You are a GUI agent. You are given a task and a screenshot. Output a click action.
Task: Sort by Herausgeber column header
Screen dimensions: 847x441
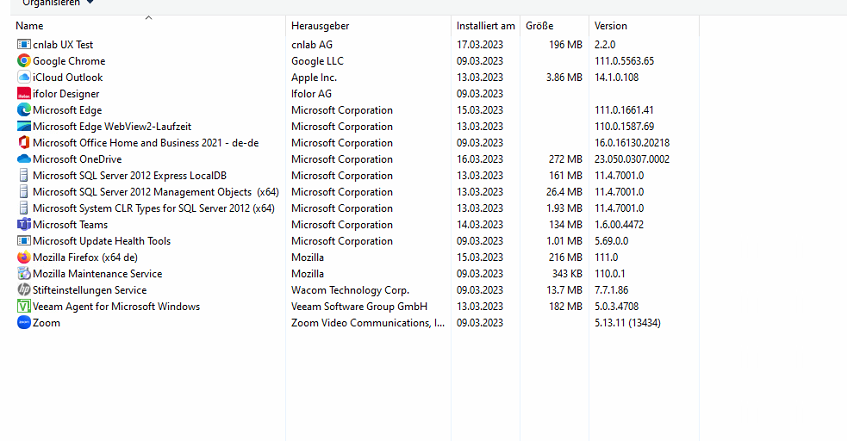pyautogui.click(x=320, y=25)
